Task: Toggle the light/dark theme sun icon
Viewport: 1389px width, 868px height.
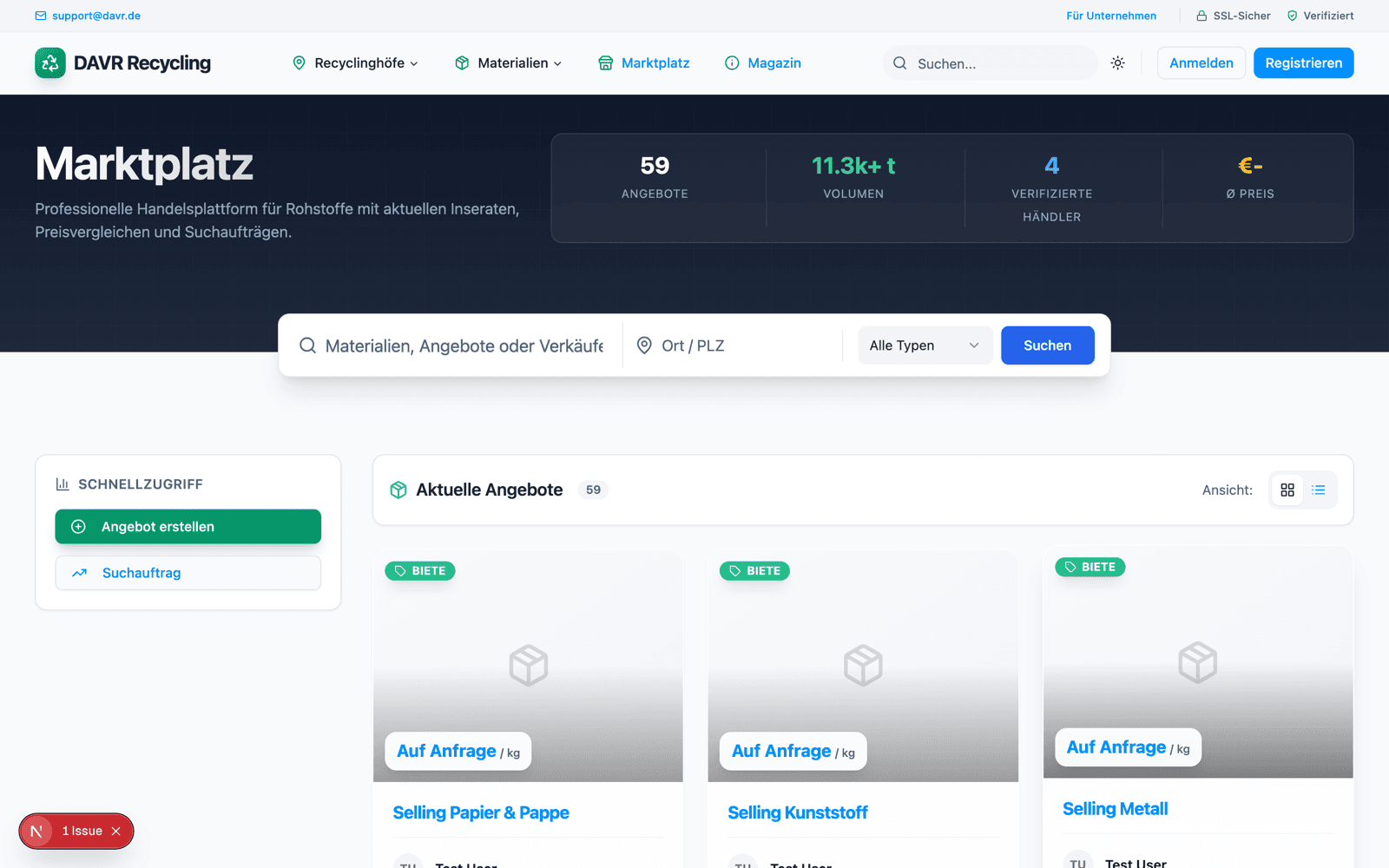Action: (1118, 62)
